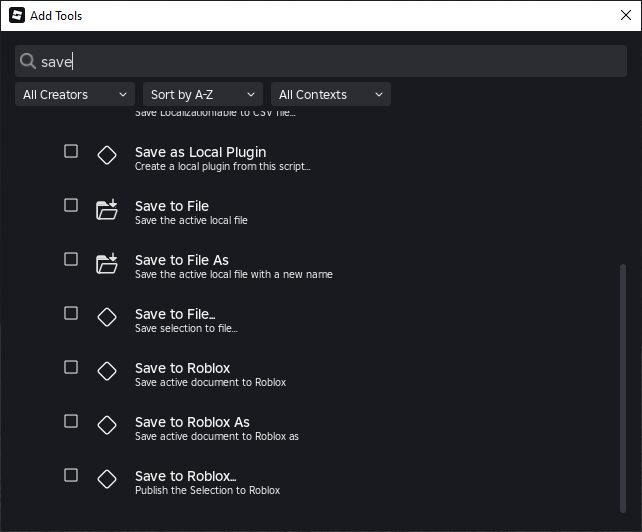
Task: Enable the Save to File As checkbox
Action: point(71,259)
